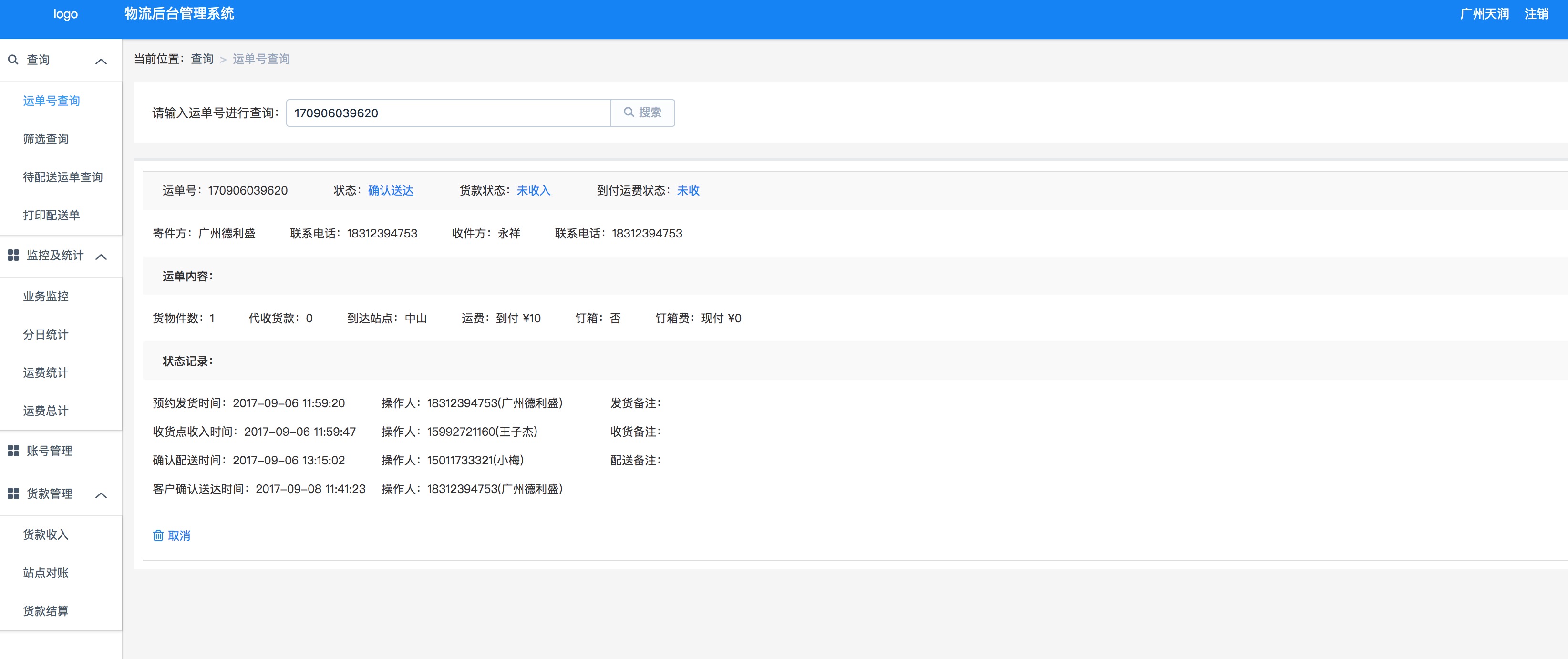
Task: Click the 查询 breadcrumb link
Action: [x=202, y=59]
